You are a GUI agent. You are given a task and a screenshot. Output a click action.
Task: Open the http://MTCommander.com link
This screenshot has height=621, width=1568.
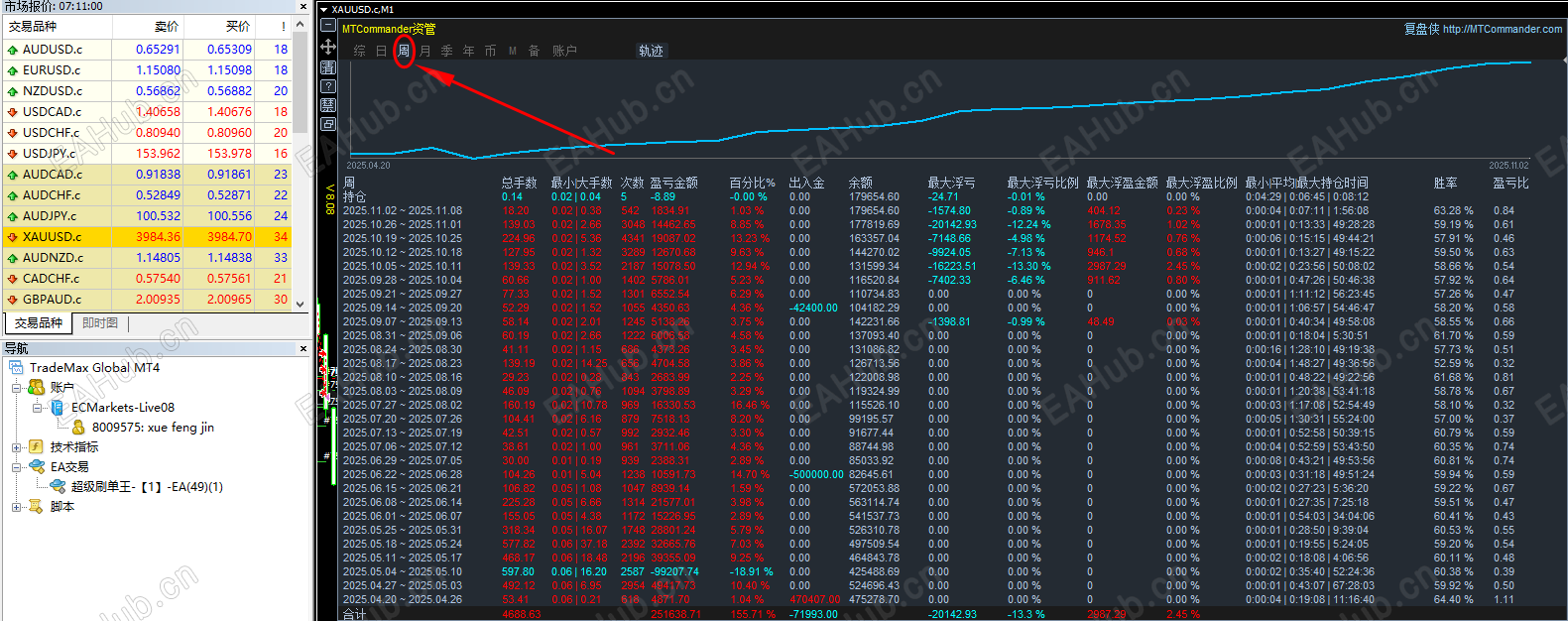pos(1503,29)
